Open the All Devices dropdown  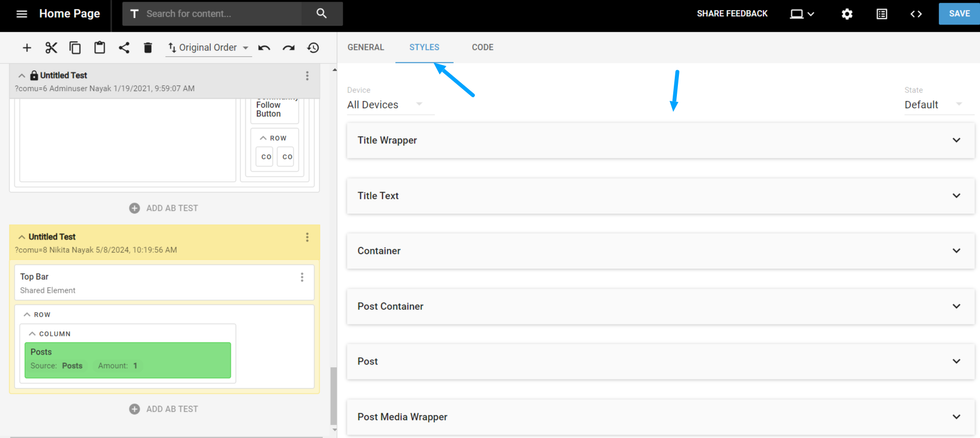(385, 104)
